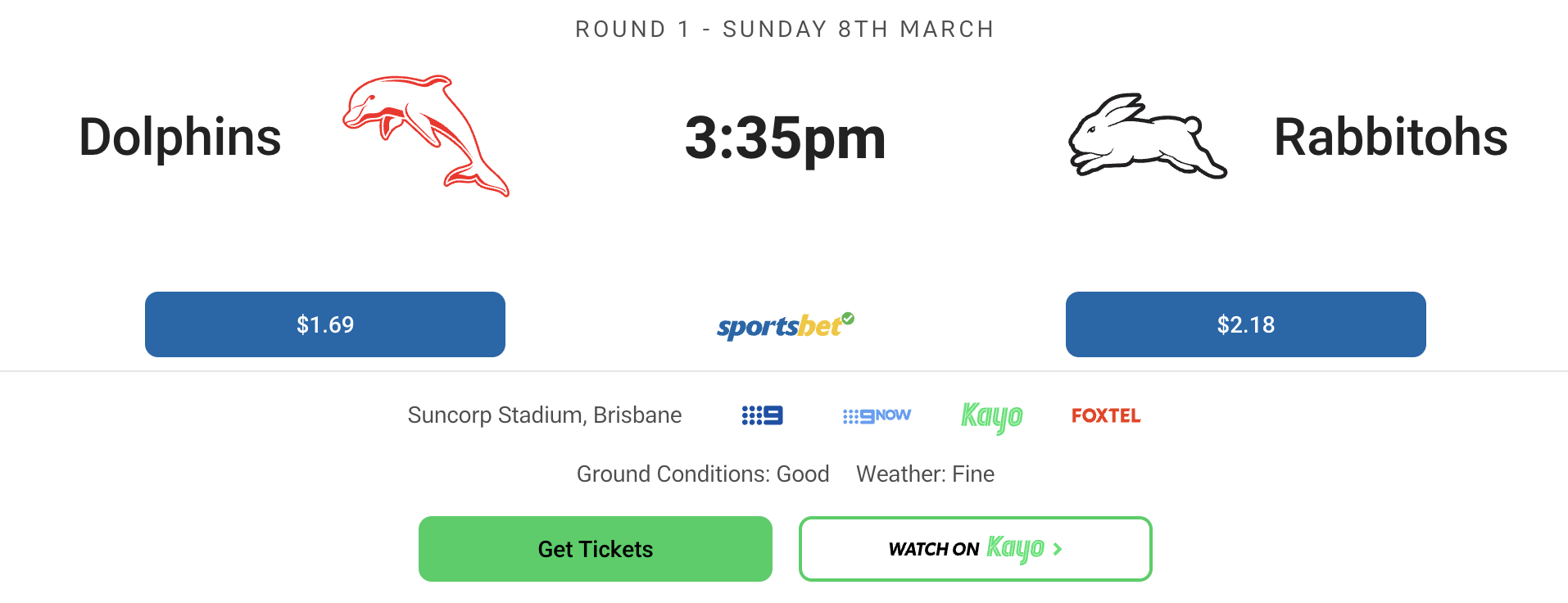Click the green verified tick on Sportsbet
The height and width of the screenshot is (603, 1568).
tap(848, 318)
